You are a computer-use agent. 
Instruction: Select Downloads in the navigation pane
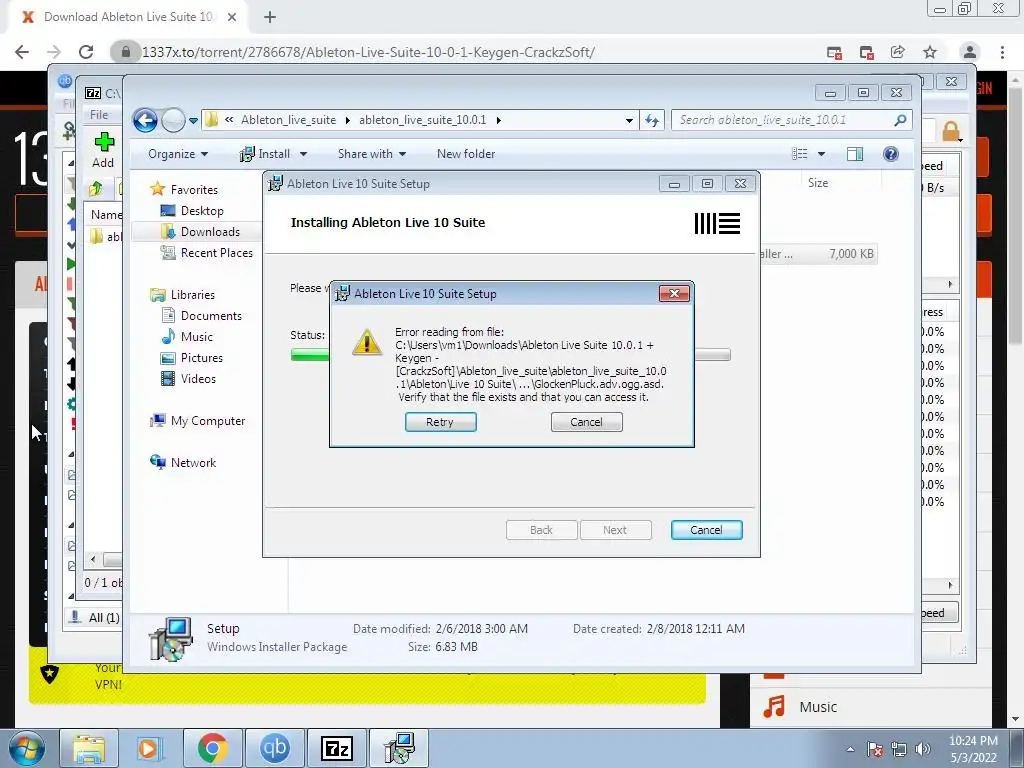pyautogui.click(x=200, y=232)
